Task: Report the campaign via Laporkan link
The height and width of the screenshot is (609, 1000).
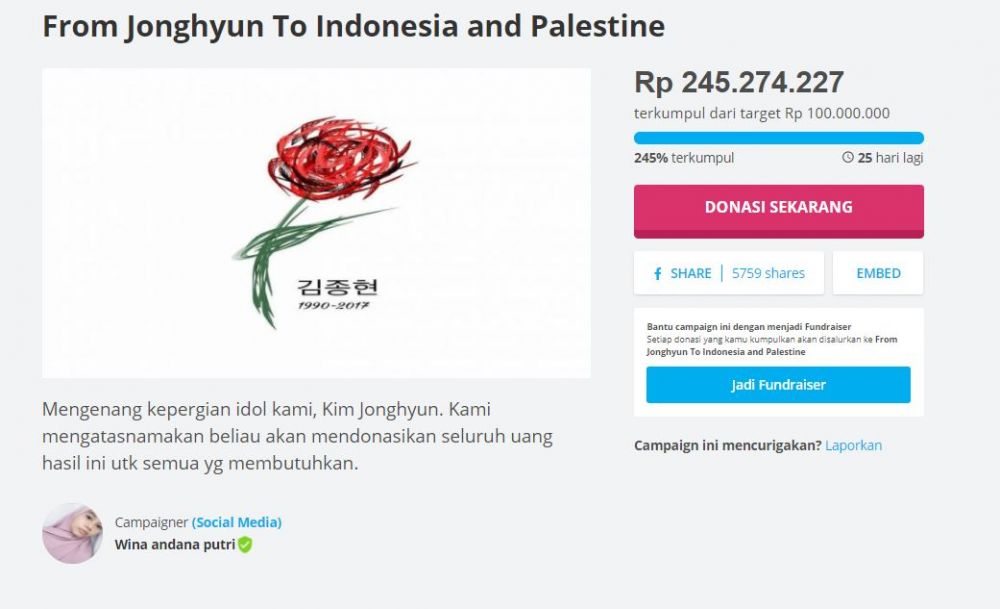Action: (853, 445)
